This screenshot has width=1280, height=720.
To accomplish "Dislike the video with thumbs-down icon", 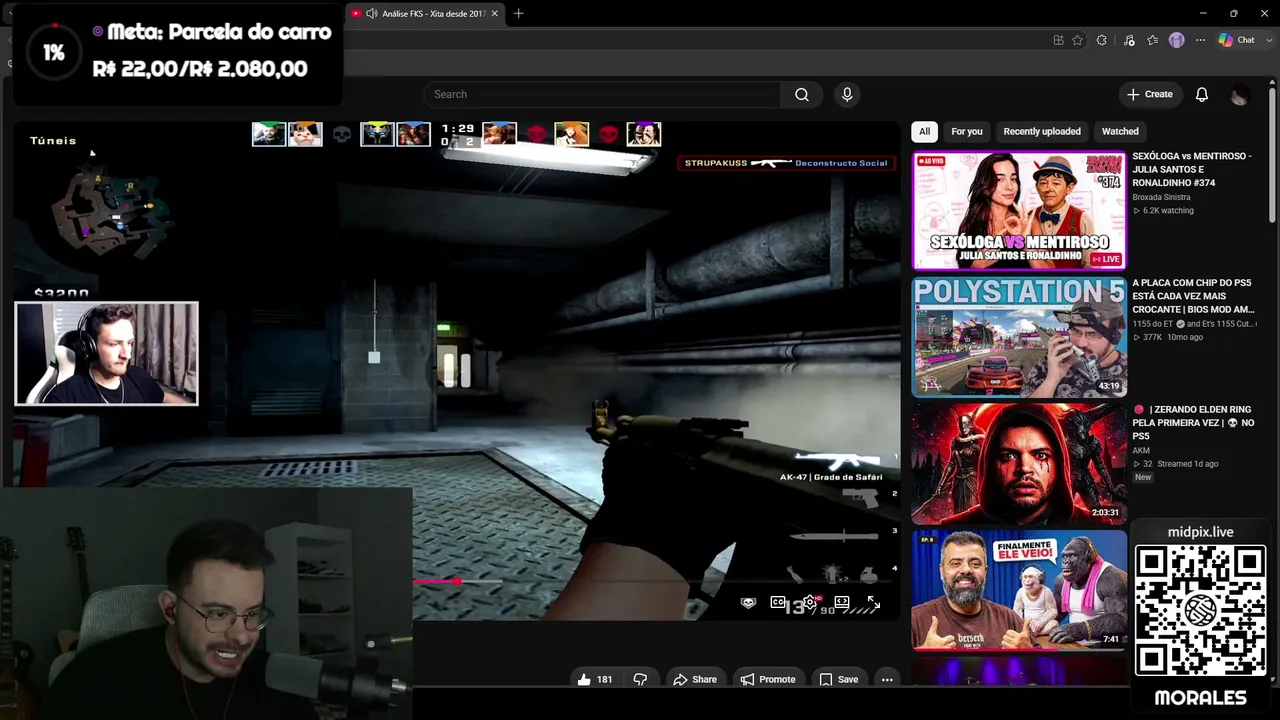I will pos(640,679).
